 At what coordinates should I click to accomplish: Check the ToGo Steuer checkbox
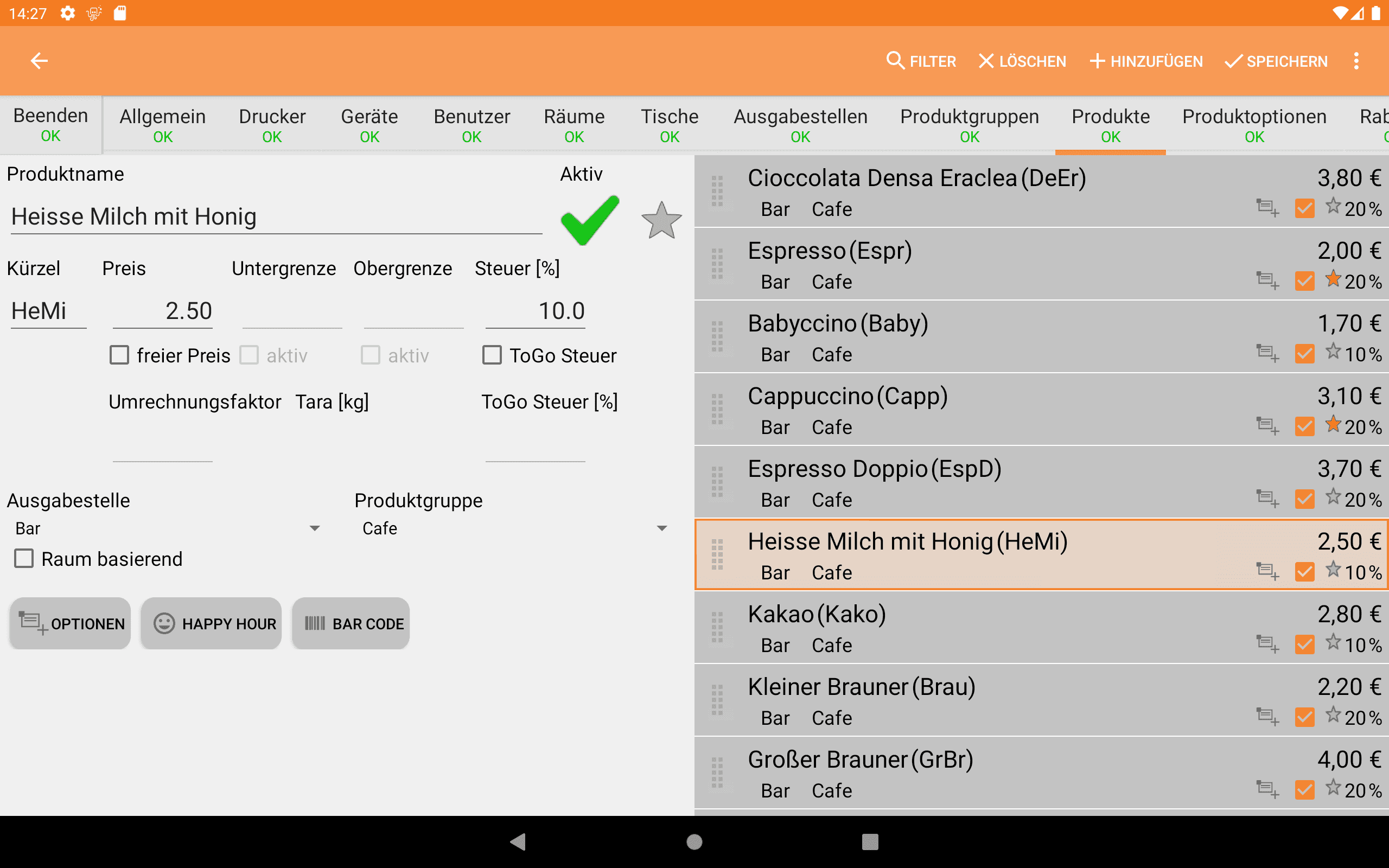coord(492,355)
